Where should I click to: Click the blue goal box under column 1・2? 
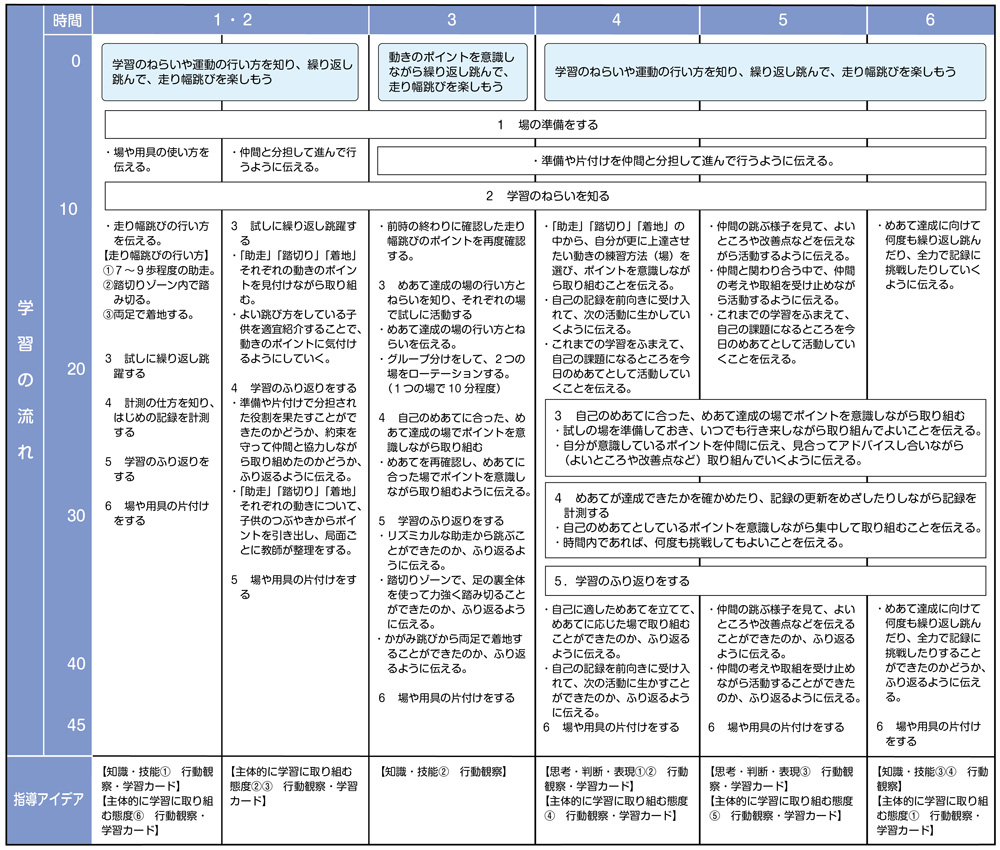[230, 72]
